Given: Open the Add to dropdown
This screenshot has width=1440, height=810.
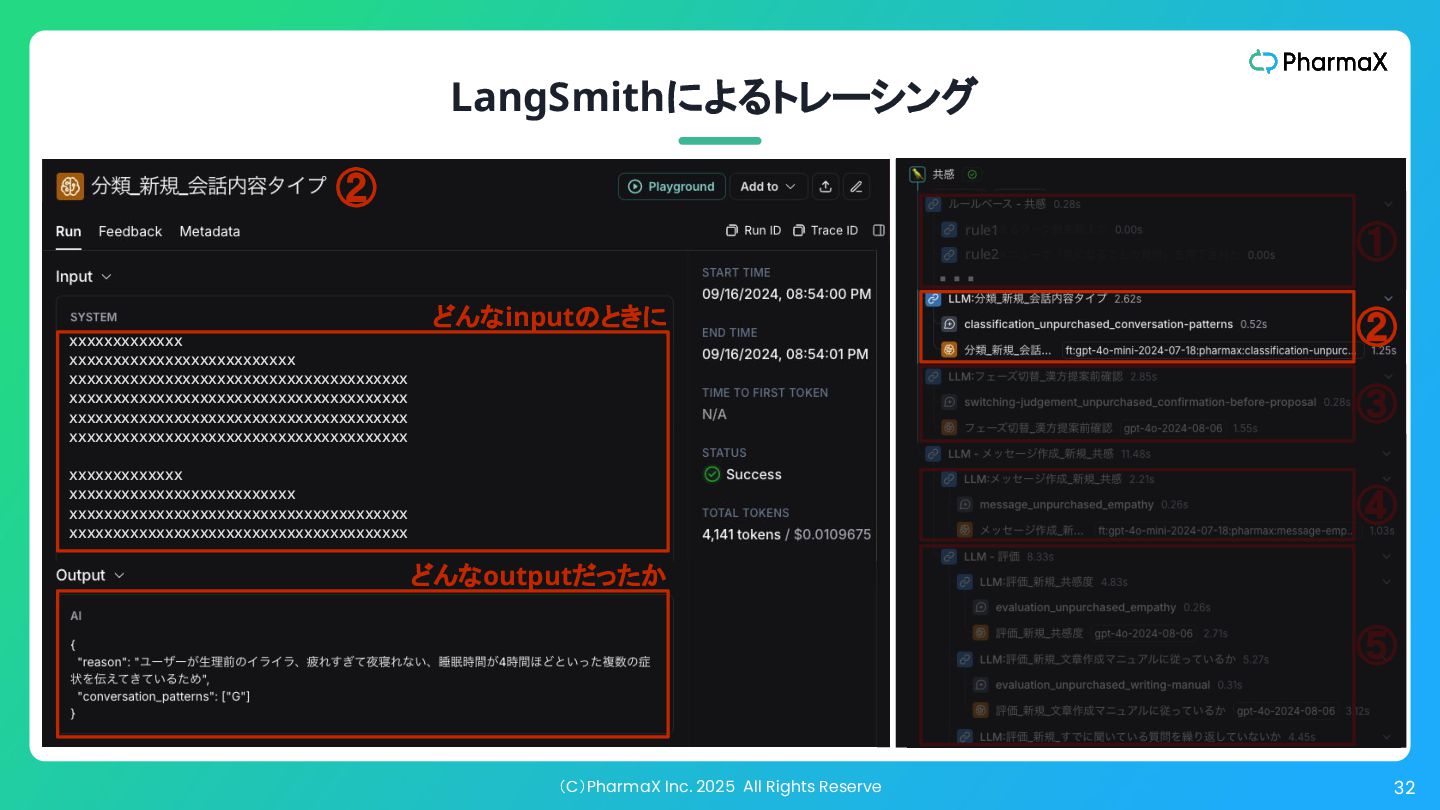Looking at the screenshot, I should pyautogui.click(x=768, y=187).
